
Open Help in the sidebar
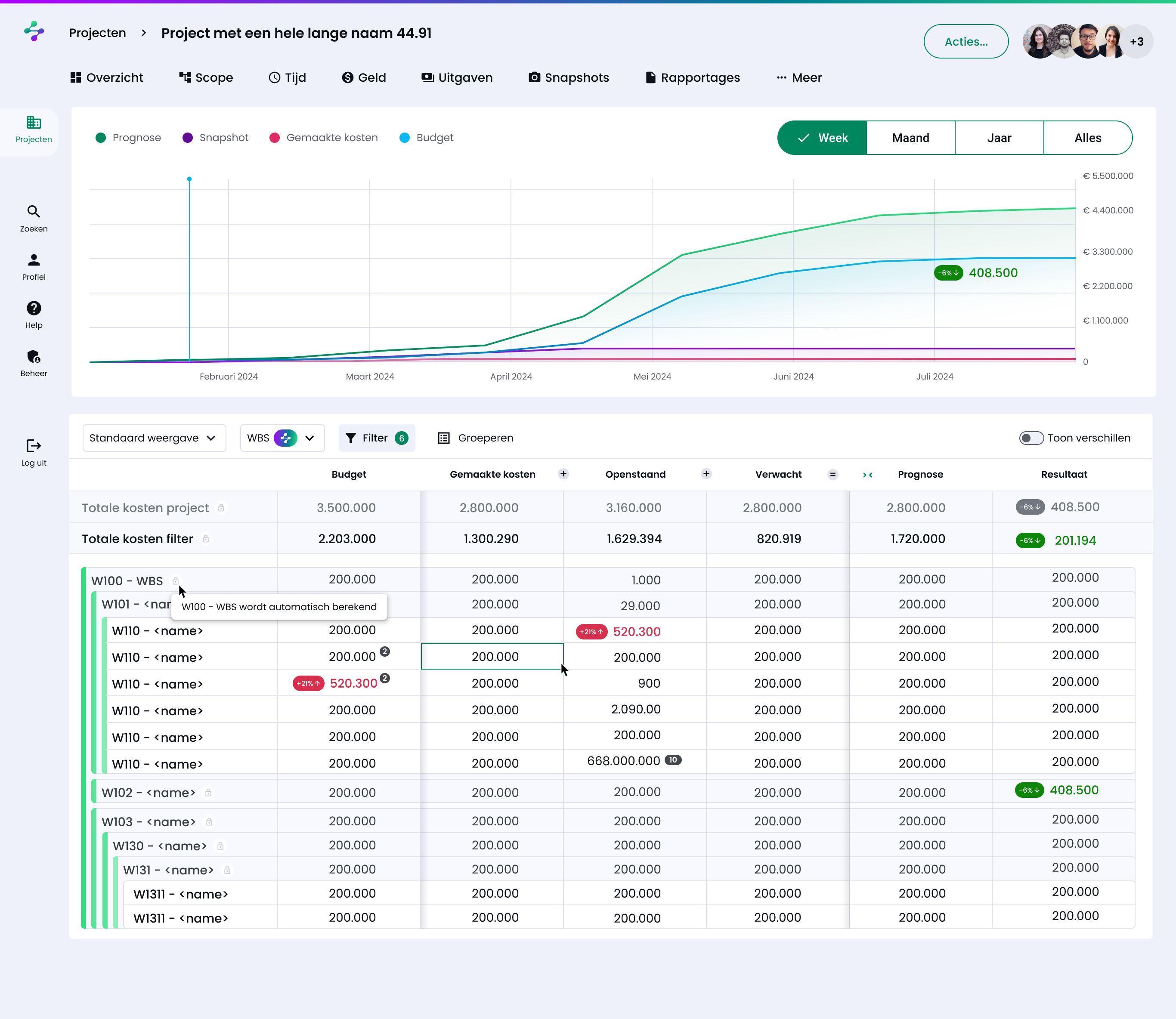pos(34,315)
